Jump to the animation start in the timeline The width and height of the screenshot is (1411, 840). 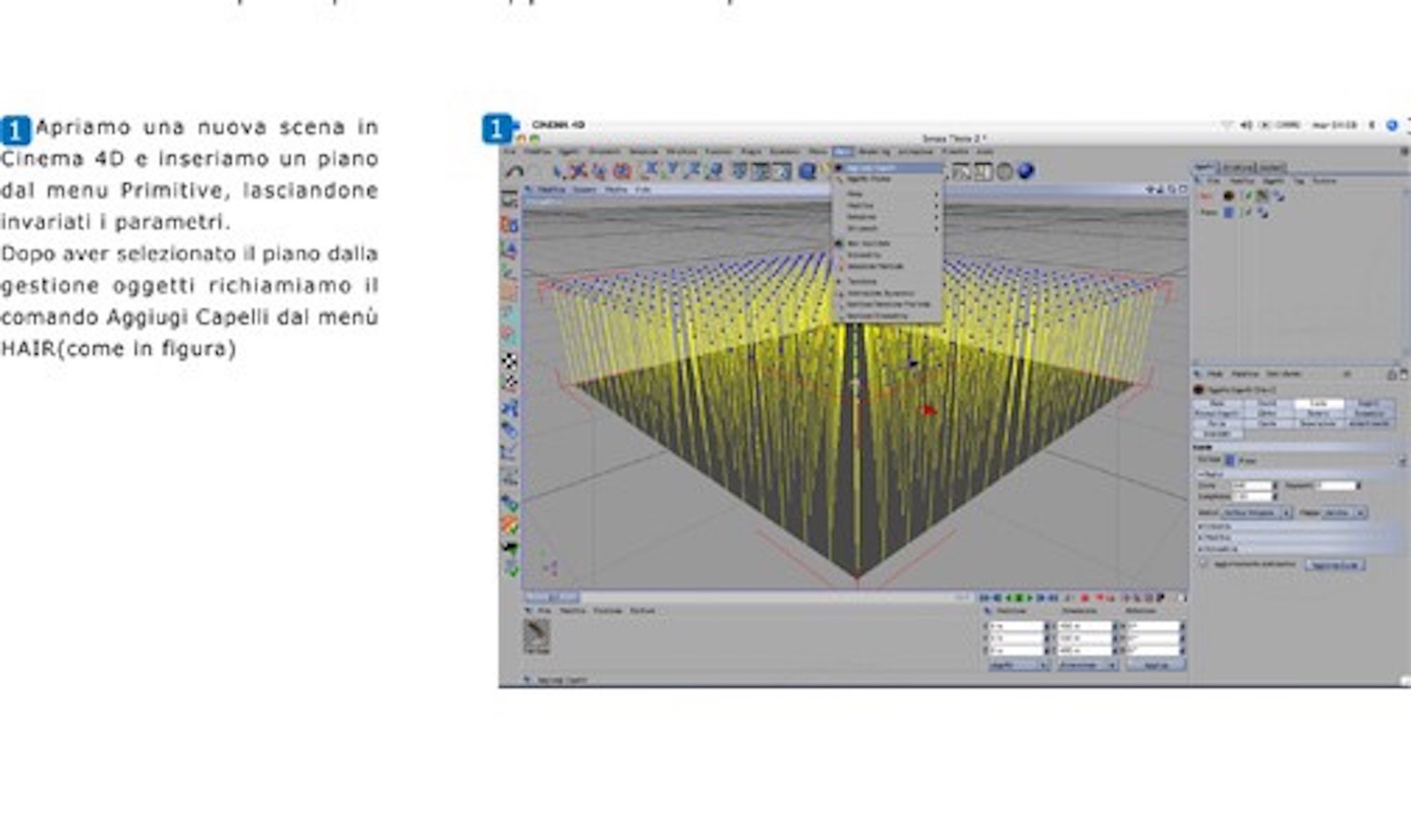point(984,598)
